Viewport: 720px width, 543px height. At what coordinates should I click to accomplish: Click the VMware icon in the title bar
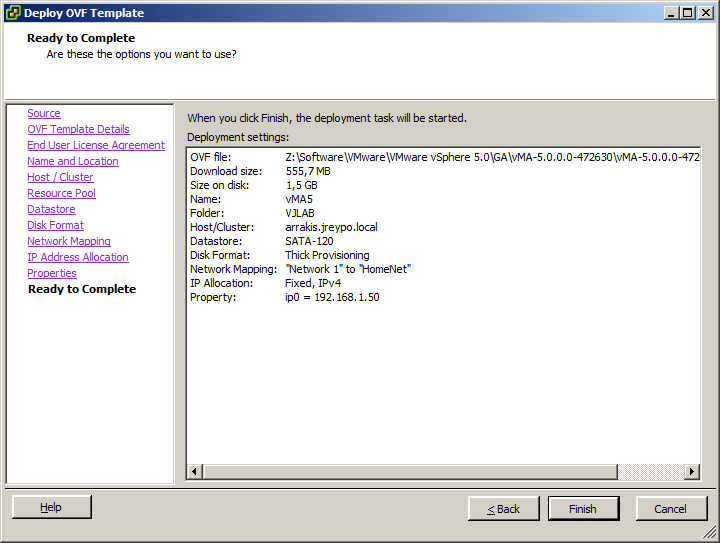(x=12, y=13)
